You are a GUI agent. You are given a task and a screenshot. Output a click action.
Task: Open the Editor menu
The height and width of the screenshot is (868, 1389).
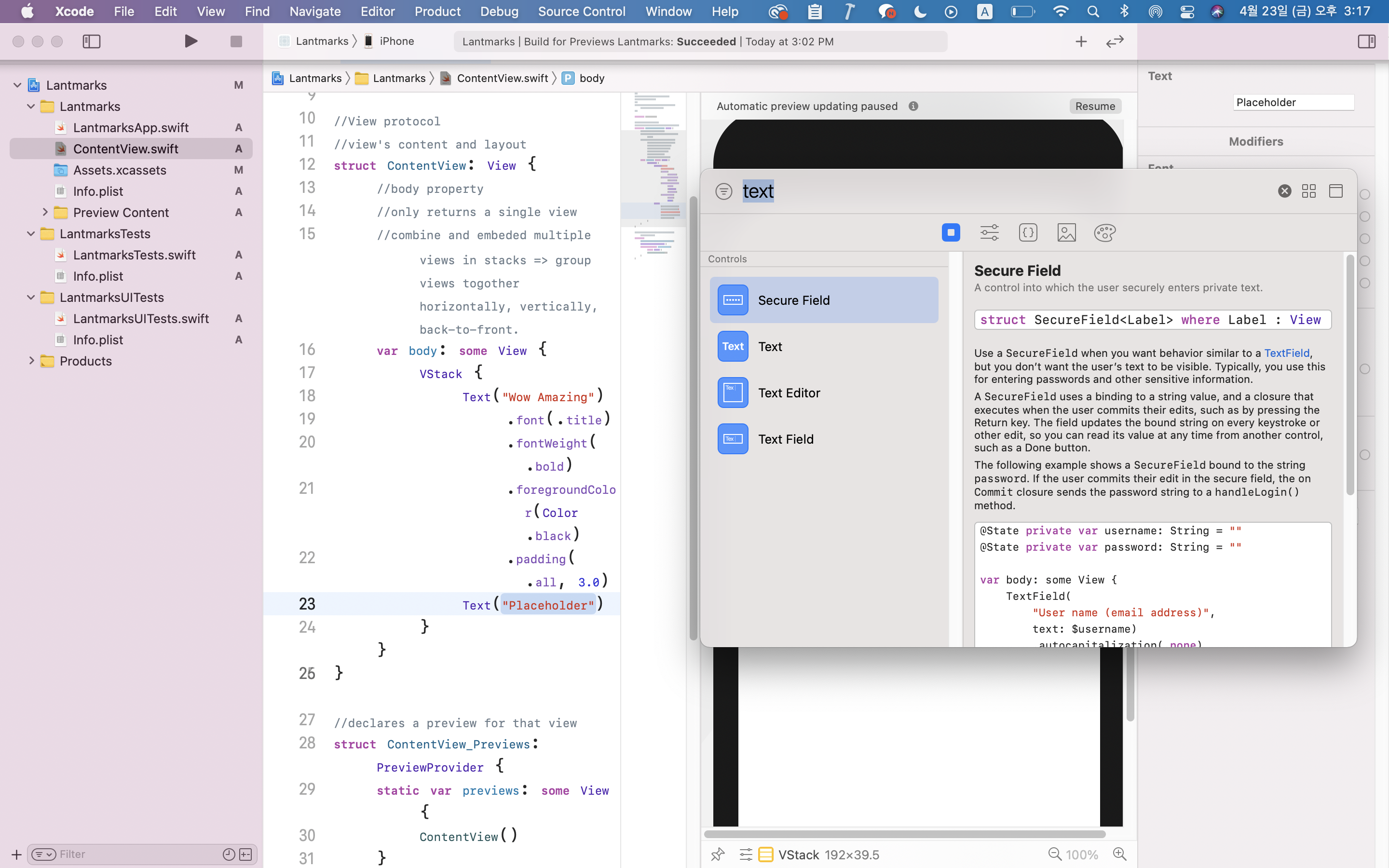[x=377, y=12]
